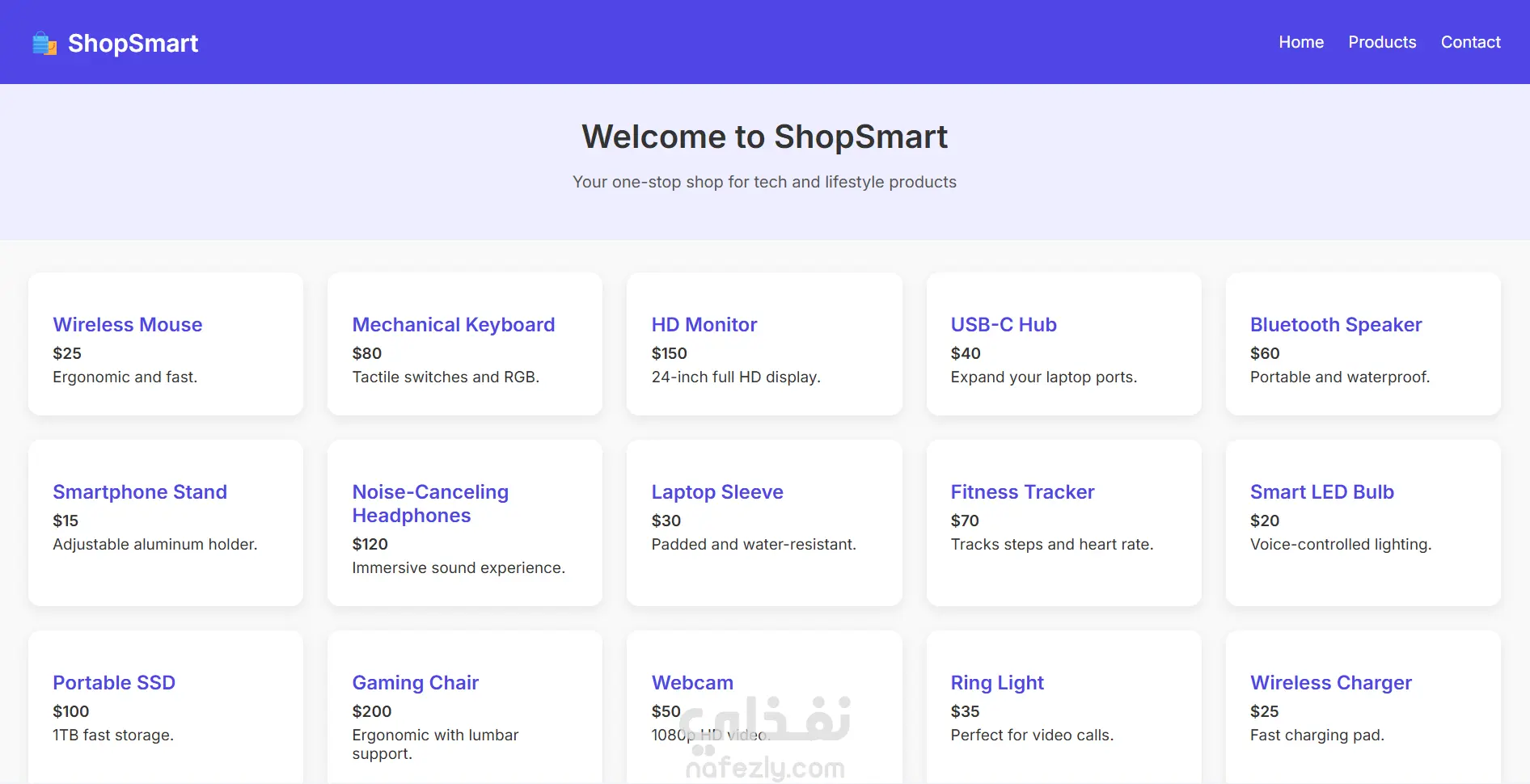Select the Laptop Sleeve product title
Viewport: 1530px width, 784px height.
pyautogui.click(x=716, y=492)
